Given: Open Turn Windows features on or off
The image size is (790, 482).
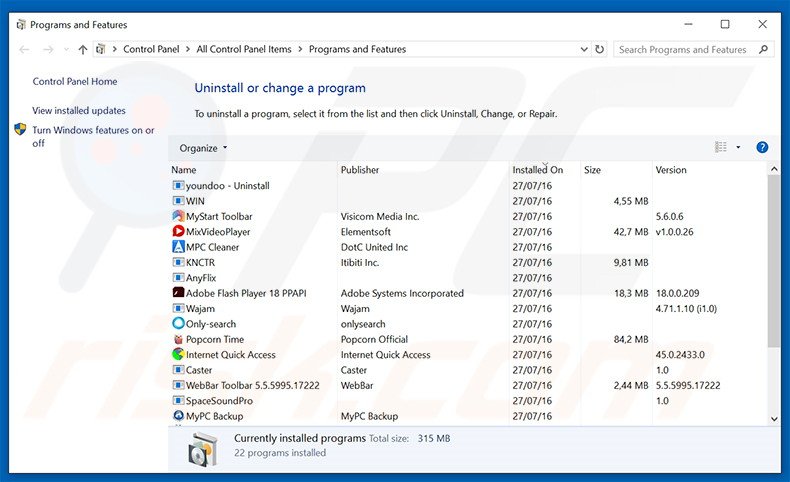Looking at the screenshot, I should [x=93, y=136].
